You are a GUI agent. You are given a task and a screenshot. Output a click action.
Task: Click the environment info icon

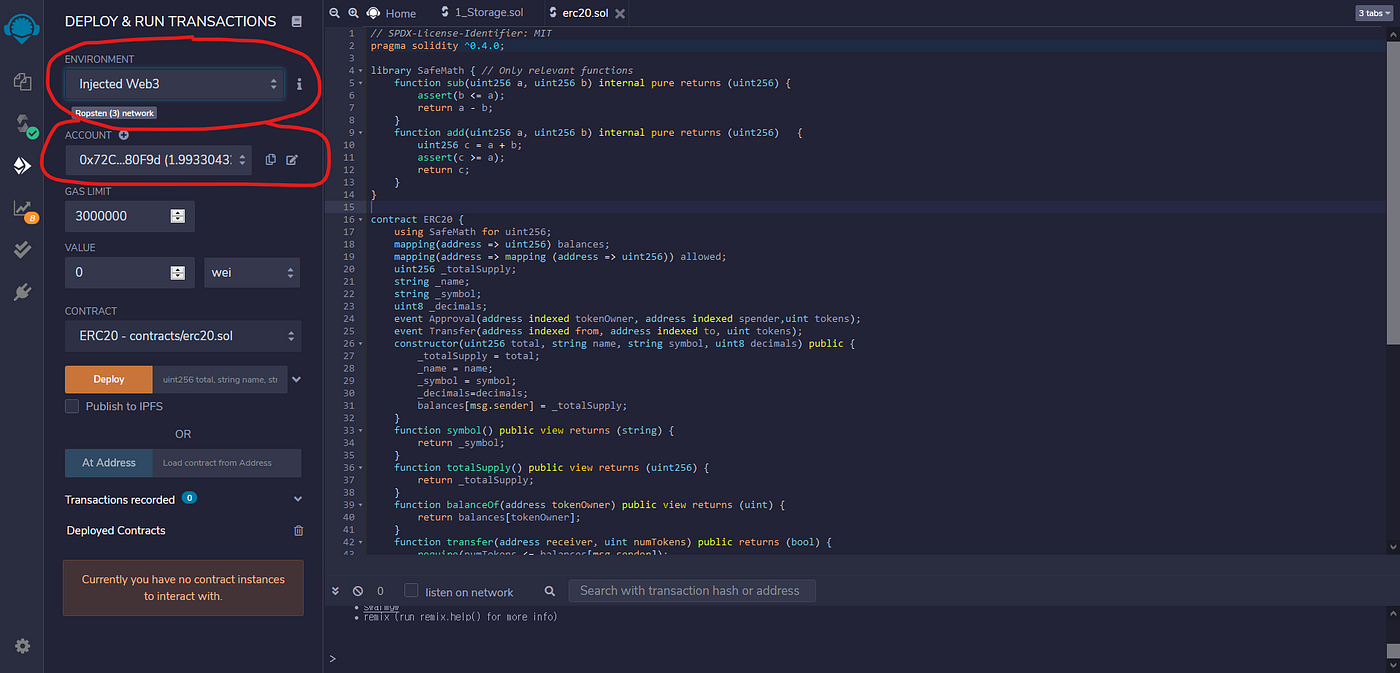click(299, 84)
